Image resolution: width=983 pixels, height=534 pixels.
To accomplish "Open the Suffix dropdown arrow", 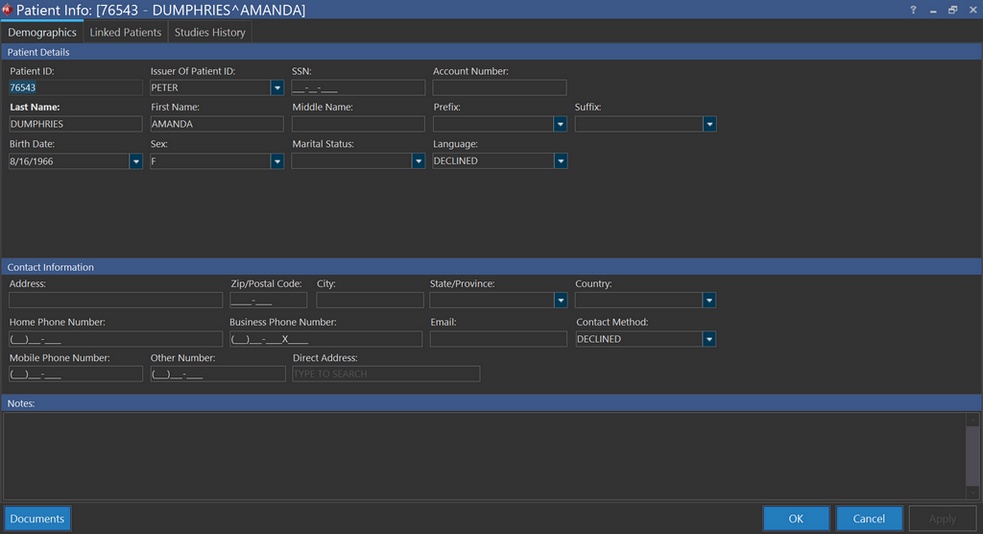I will 709,125.
